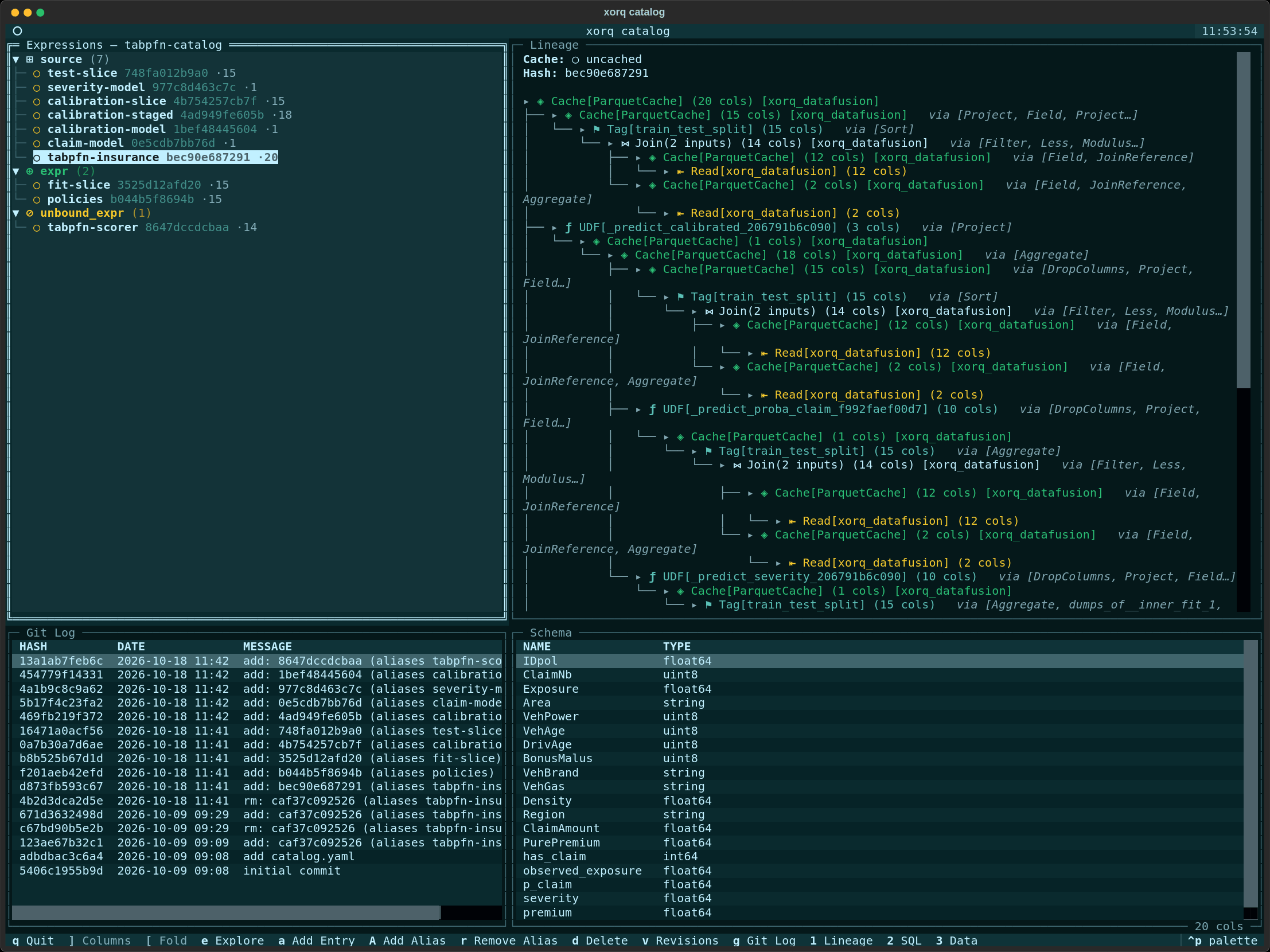
Task: Collapse the expr group triangle
Action: [16, 171]
